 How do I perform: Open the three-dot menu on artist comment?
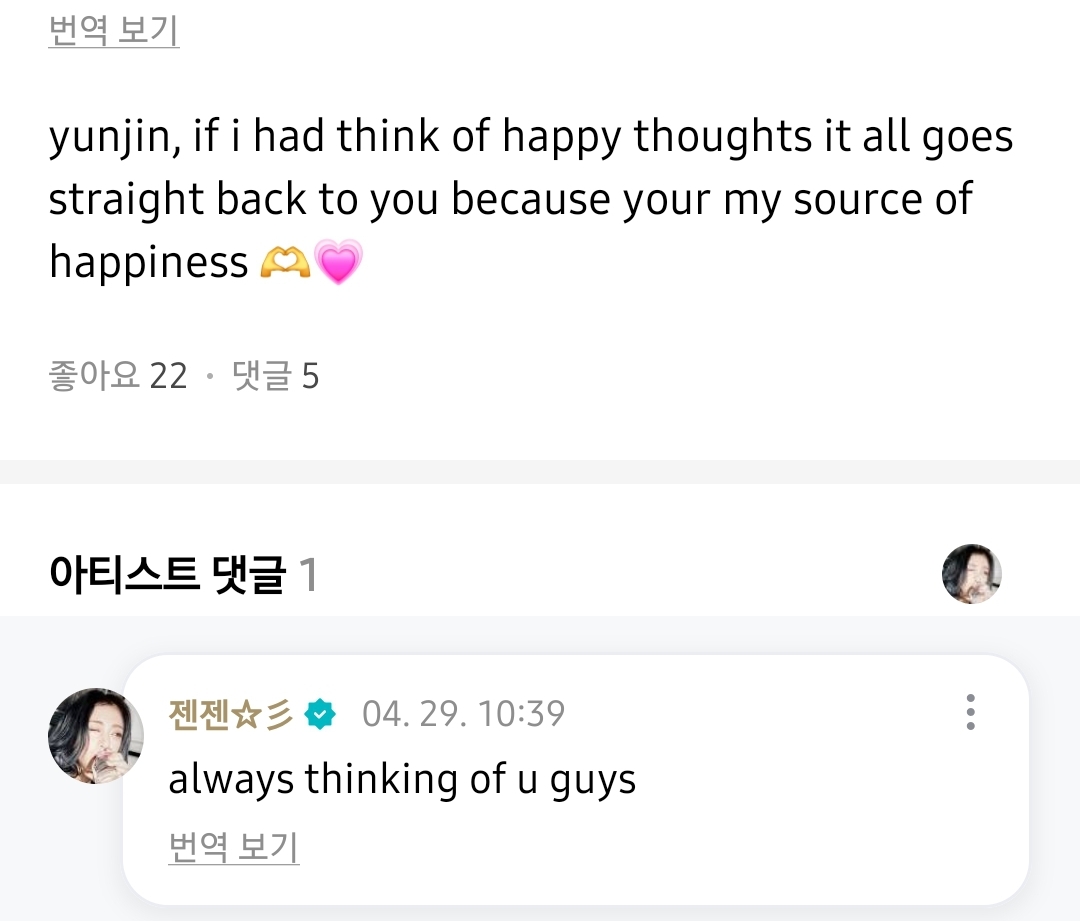[970, 712]
